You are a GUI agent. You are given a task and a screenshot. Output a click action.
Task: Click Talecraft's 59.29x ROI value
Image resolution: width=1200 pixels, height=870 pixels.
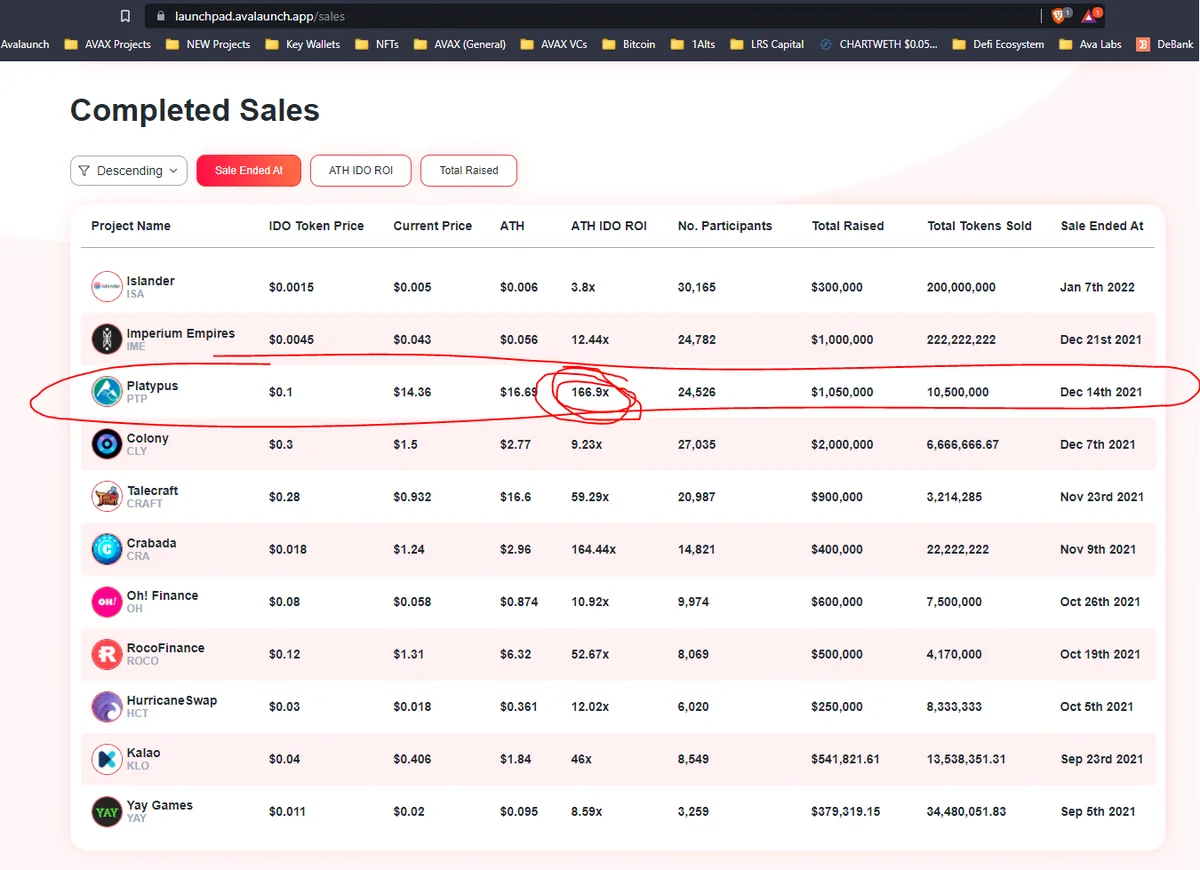(x=591, y=497)
